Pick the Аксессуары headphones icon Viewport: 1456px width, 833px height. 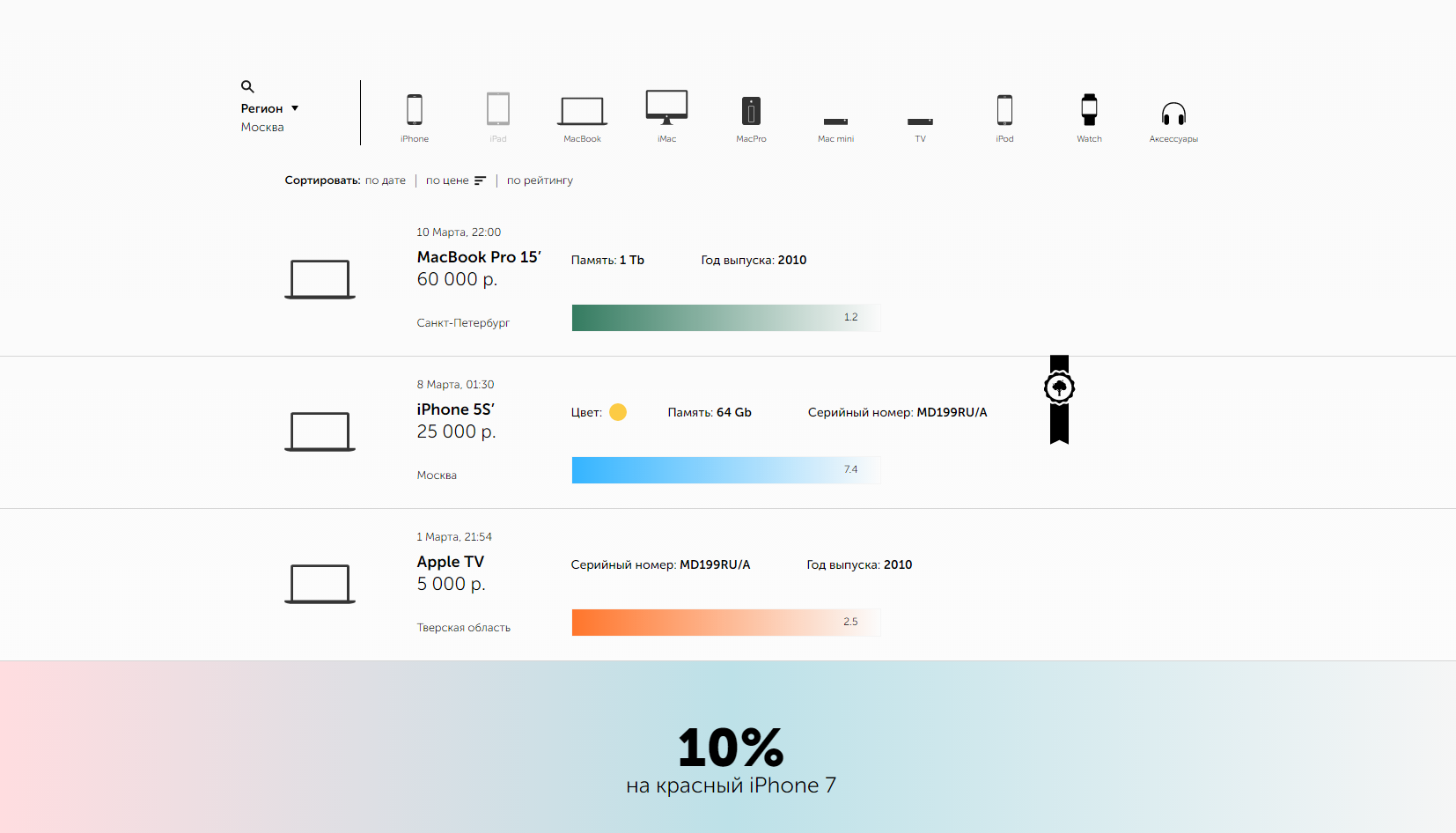click(1173, 114)
